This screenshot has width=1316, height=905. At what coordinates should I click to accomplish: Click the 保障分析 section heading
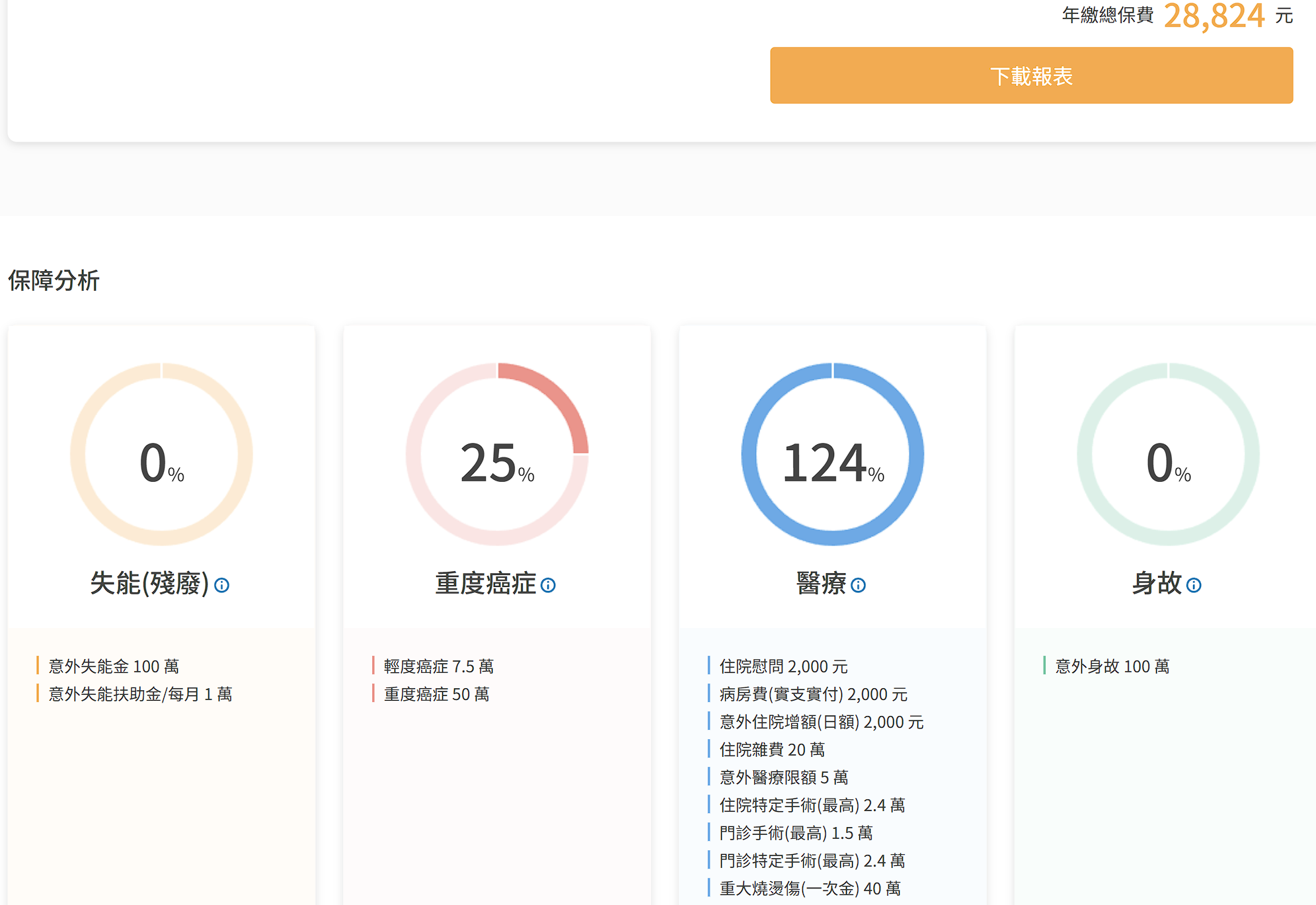tap(54, 280)
